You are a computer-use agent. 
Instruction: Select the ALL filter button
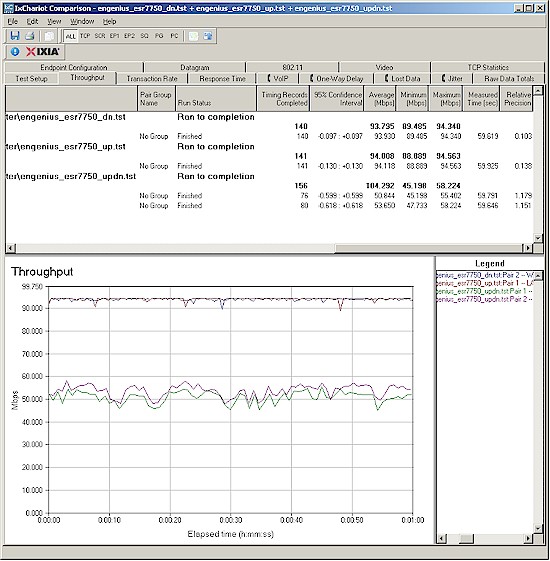(70, 36)
